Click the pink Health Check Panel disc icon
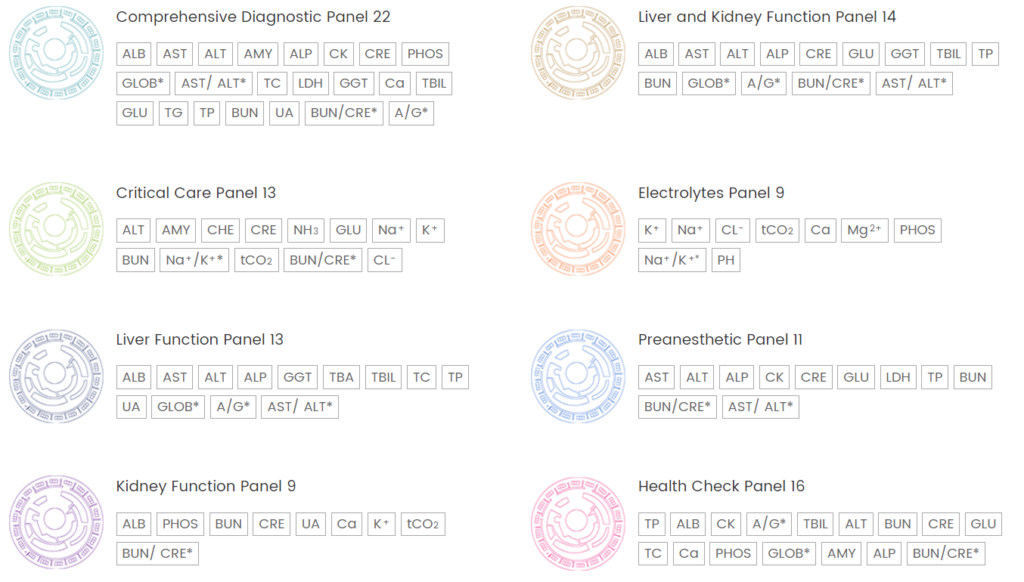 tap(578, 523)
